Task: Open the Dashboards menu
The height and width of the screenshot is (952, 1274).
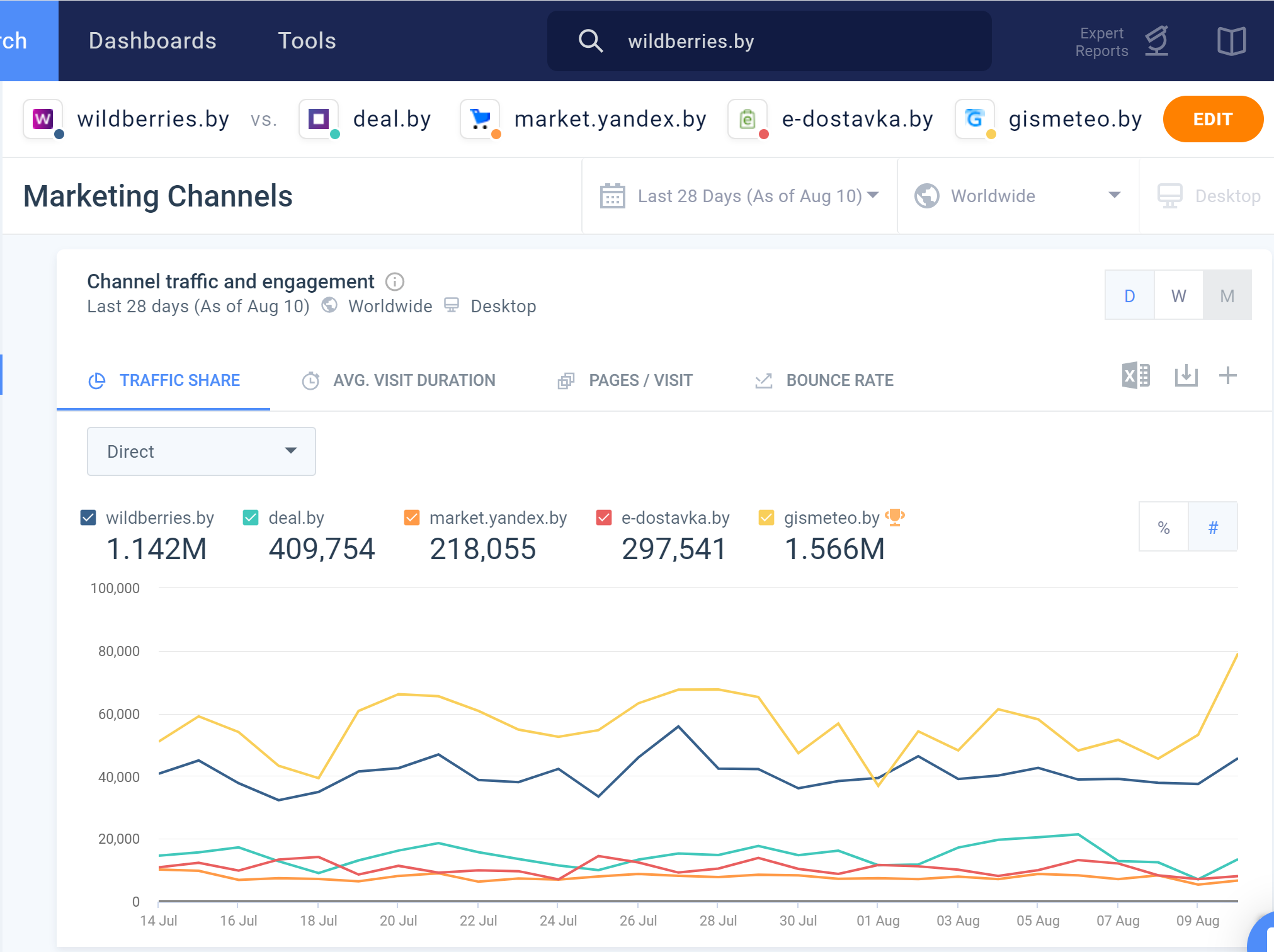Action: pyautogui.click(x=152, y=41)
